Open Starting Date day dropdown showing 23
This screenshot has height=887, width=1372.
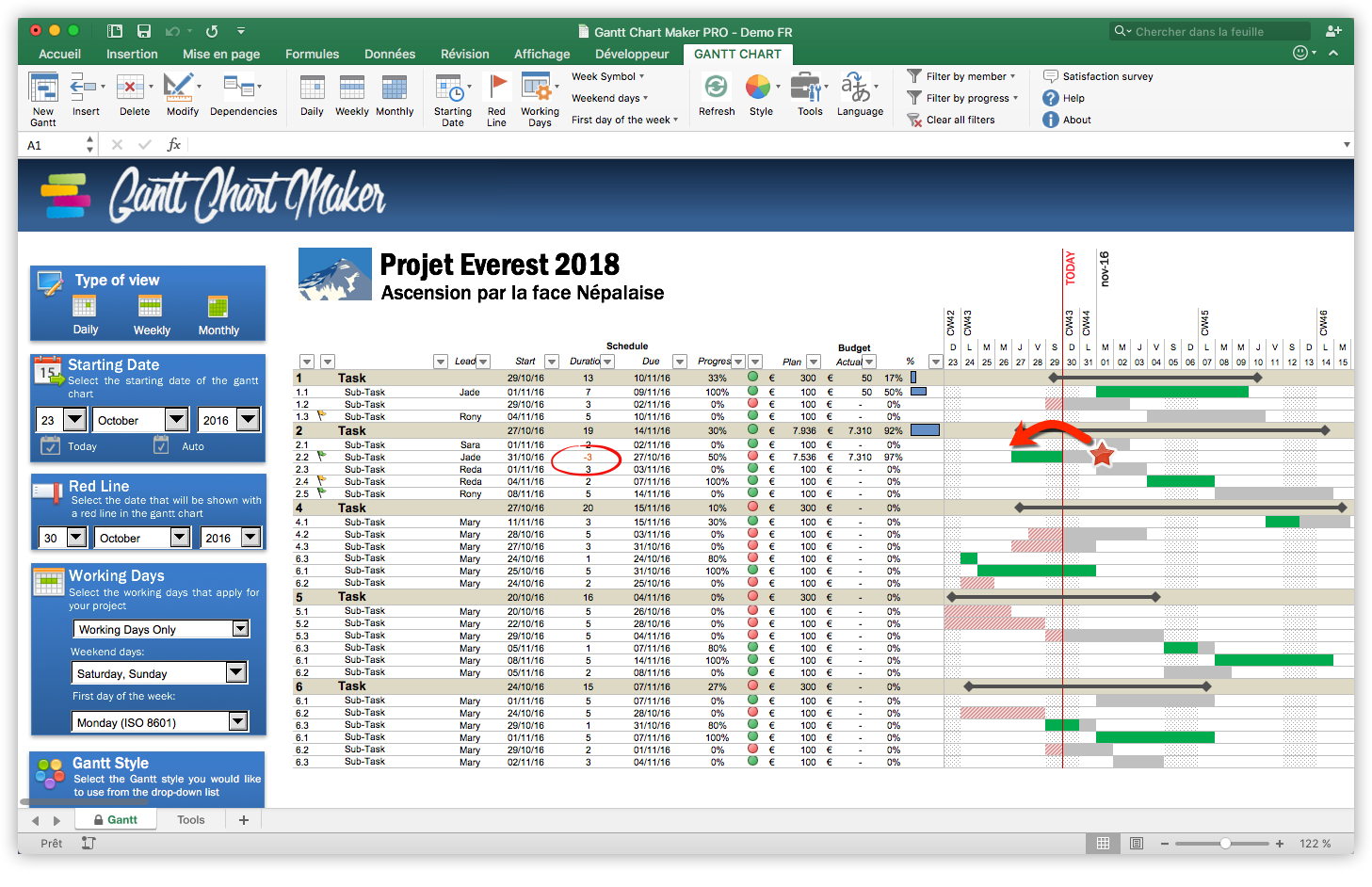(x=75, y=420)
